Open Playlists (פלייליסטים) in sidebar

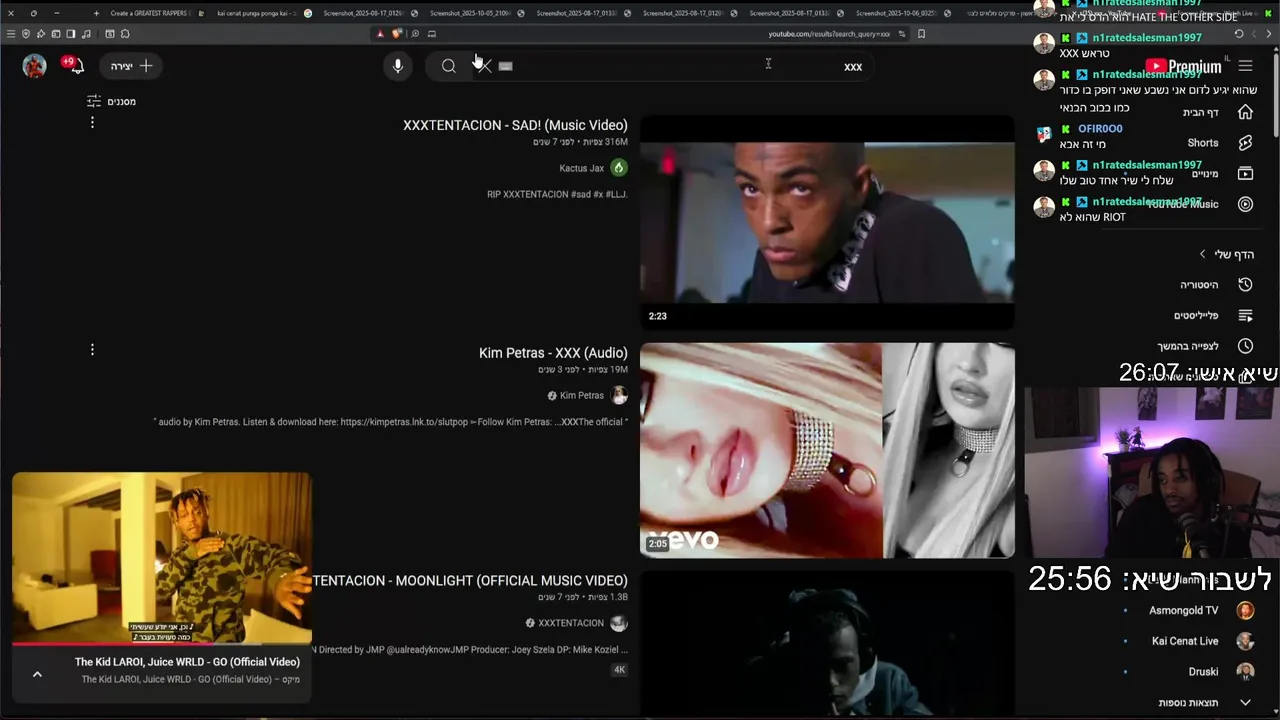pos(1214,315)
